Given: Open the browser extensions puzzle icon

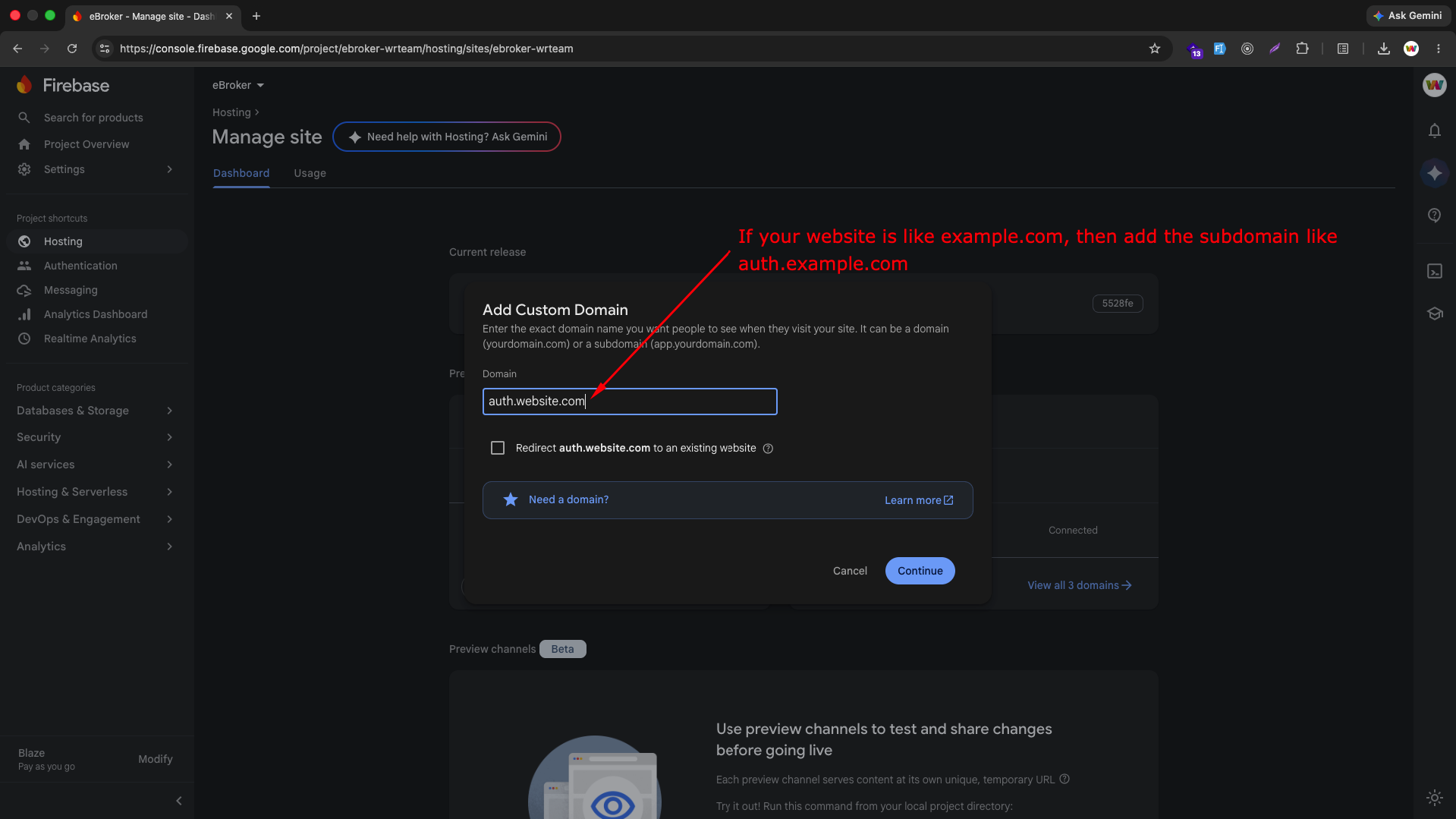Looking at the screenshot, I should point(1303,49).
